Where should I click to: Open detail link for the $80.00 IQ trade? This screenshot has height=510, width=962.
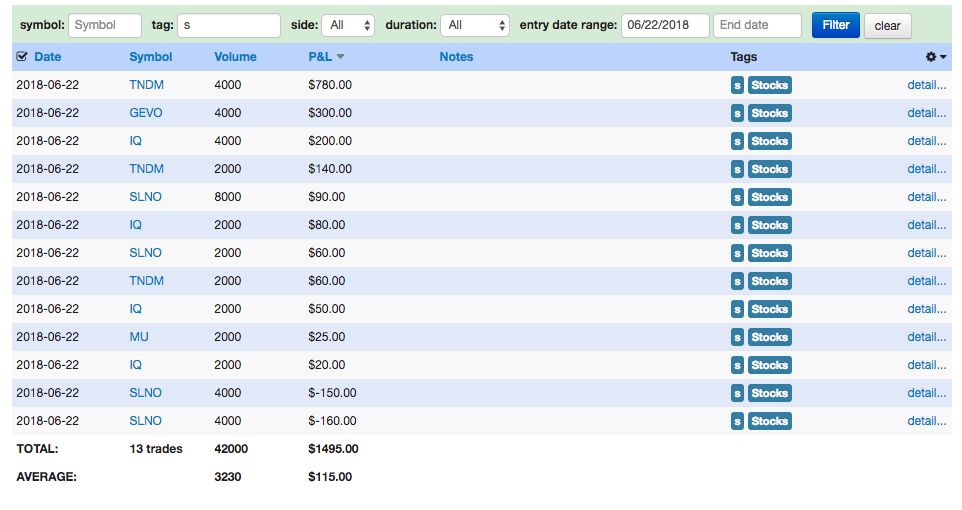926,225
